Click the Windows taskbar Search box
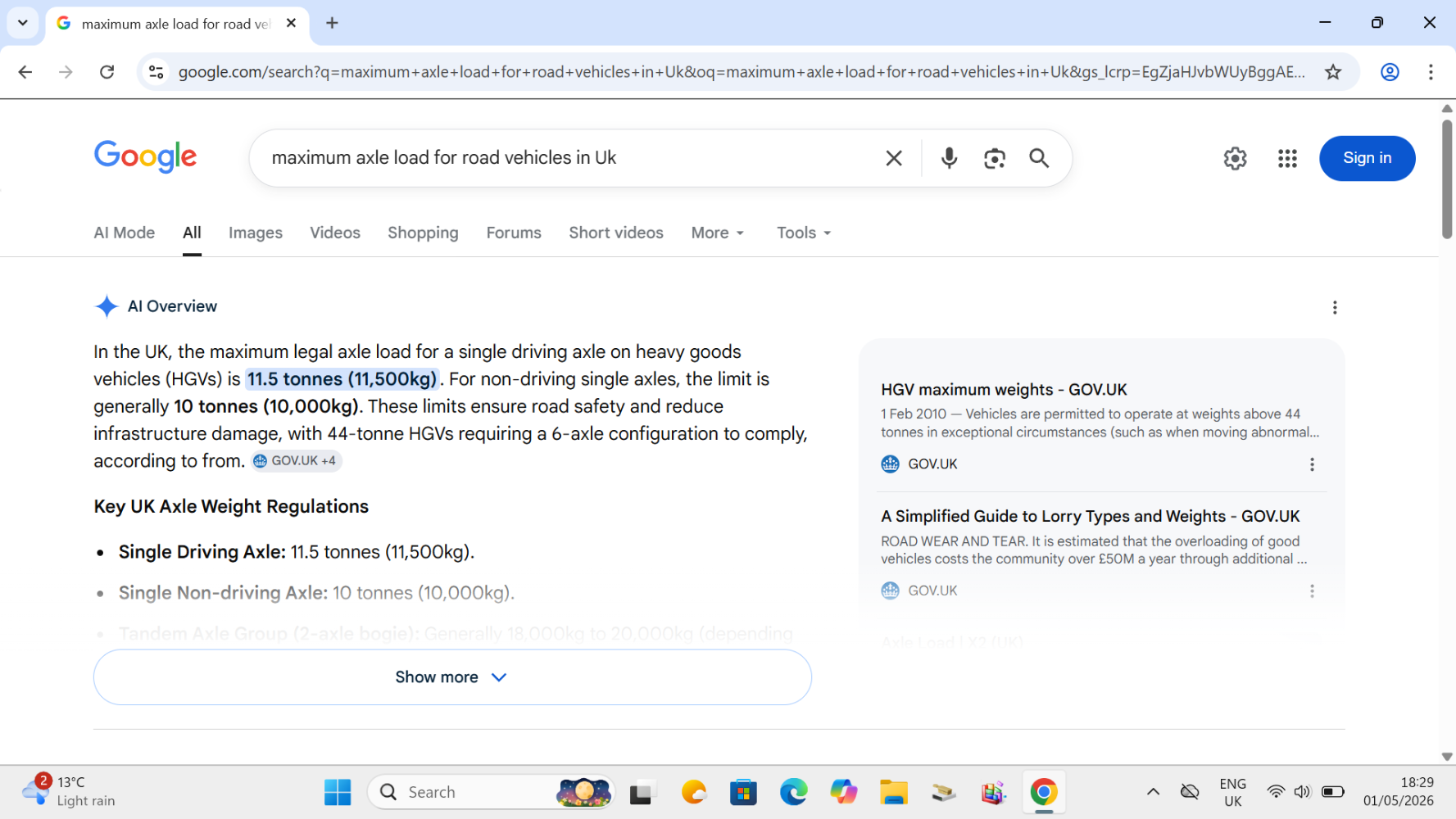Image resolution: width=1456 pixels, height=819 pixels. (491, 792)
